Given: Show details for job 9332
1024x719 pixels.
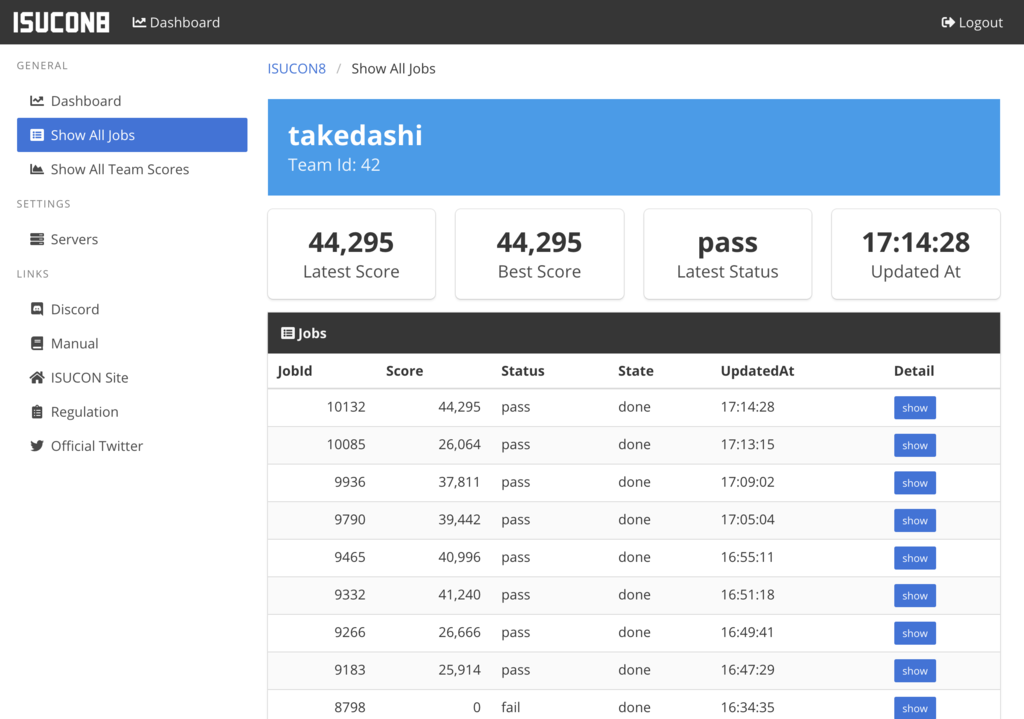Looking at the screenshot, I should pyautogui.click(x=914, y=596).
